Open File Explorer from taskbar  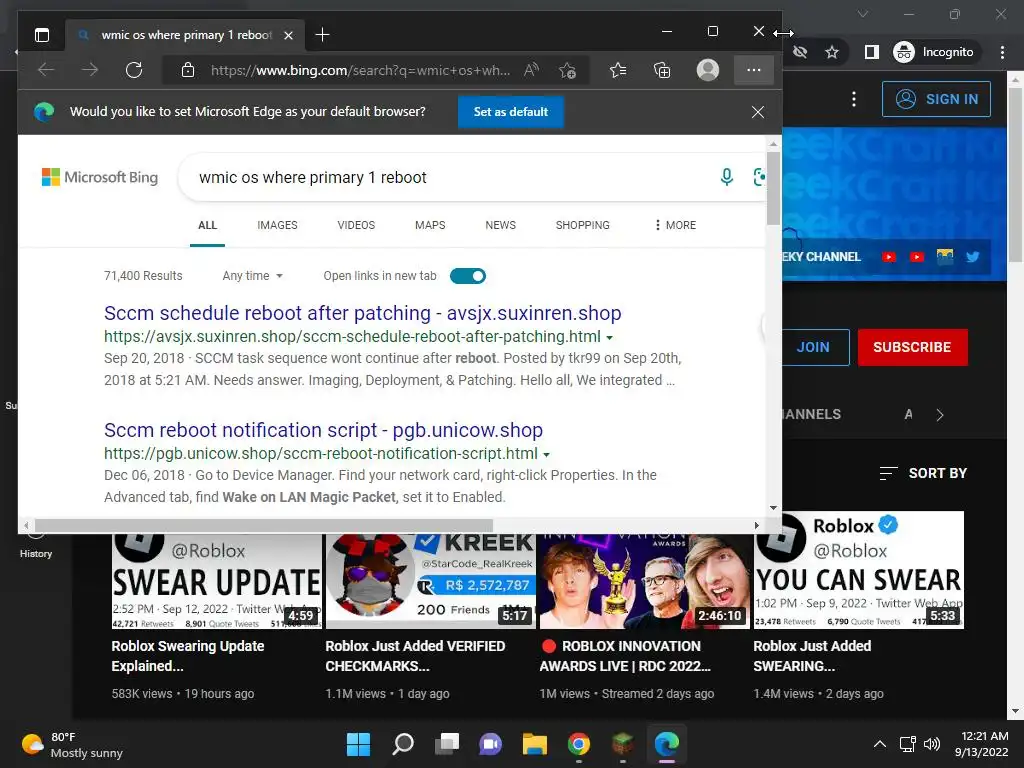tap(534, 744)
